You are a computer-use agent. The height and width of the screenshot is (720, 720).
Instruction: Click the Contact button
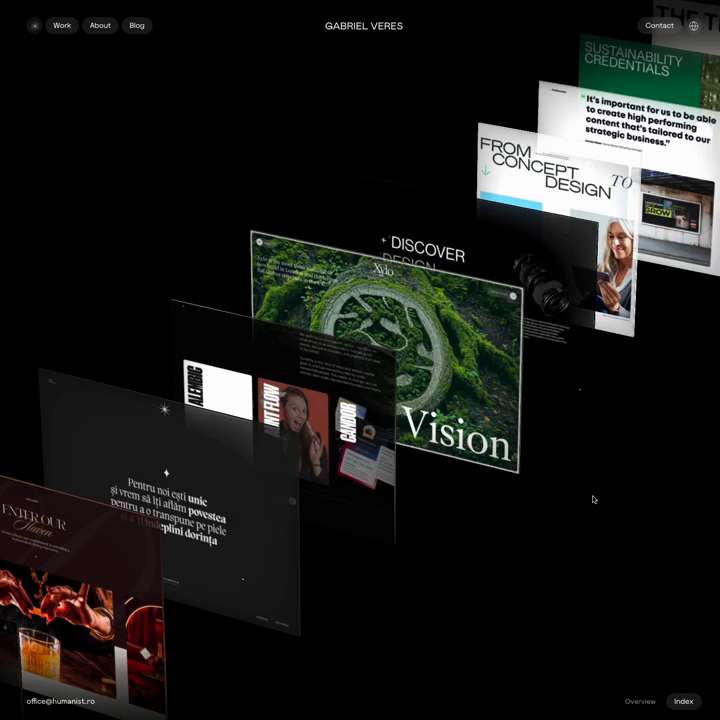click(x=659, y=26)
